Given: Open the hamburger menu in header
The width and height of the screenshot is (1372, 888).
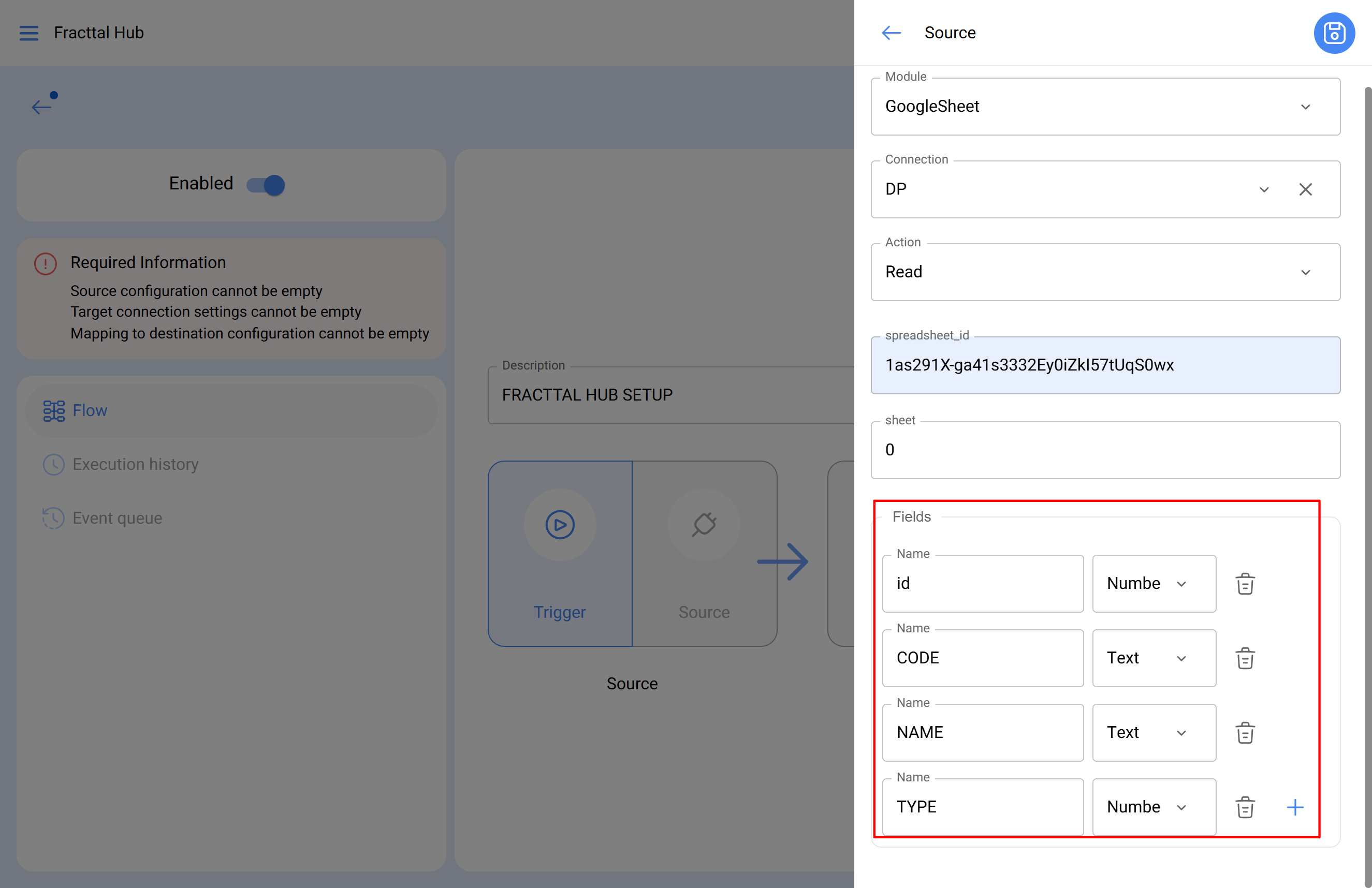Looking at the screenshot, I should pyautogui.click(x=29, y=33).
